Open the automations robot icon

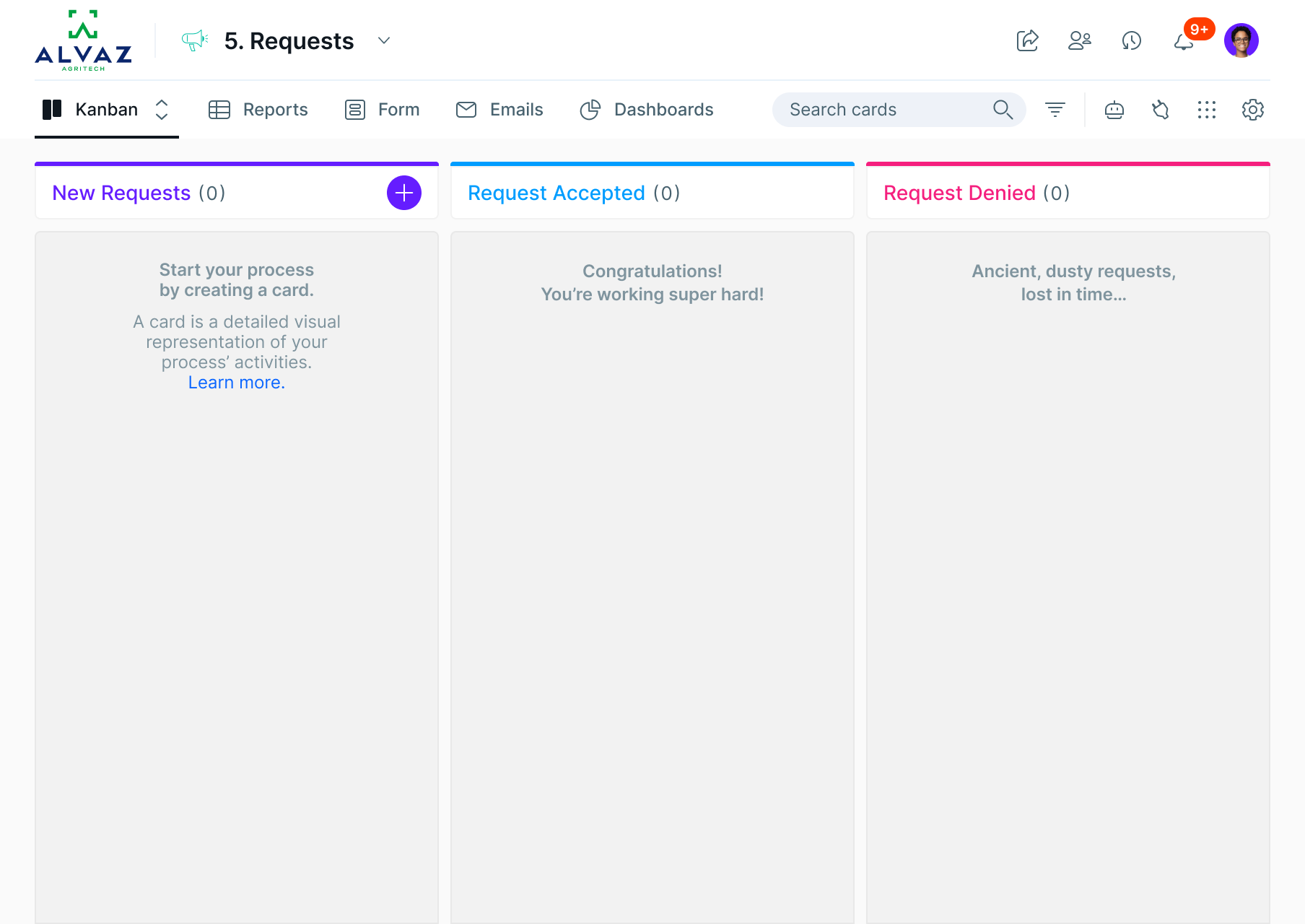tap(1114, 110)
